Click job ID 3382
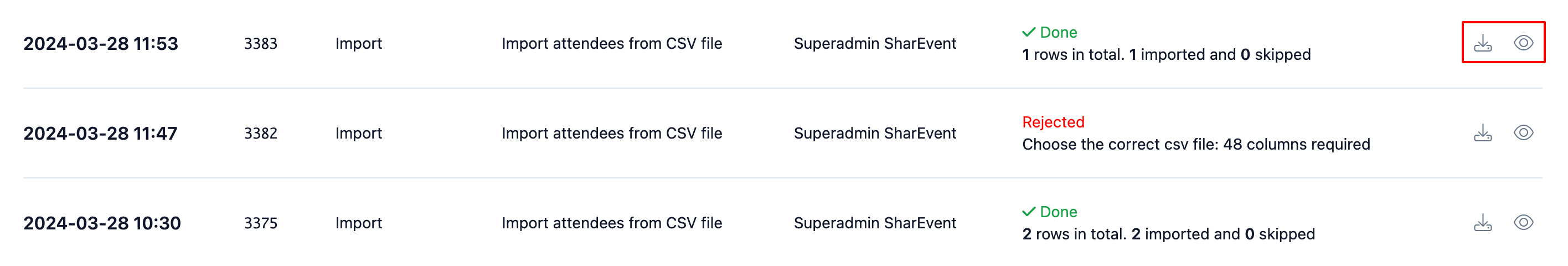The height and width of the screenshot is (266, 1568). (261, 134)
